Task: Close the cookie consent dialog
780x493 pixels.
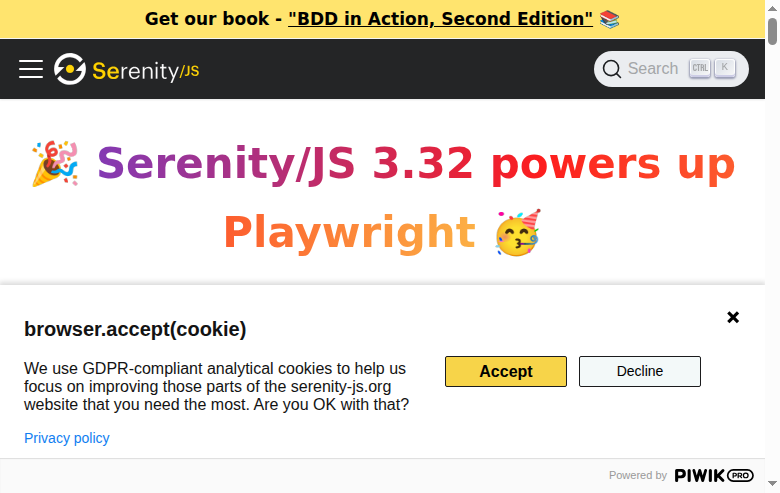Action: click(733, 317)
